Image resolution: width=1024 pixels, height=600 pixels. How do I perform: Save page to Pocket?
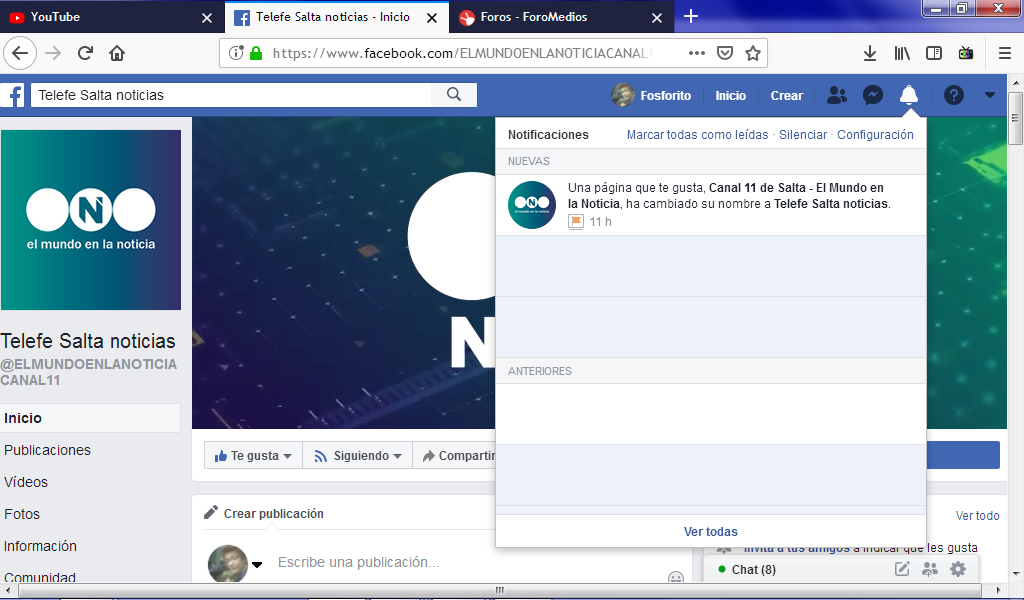[x=725, y=53]
